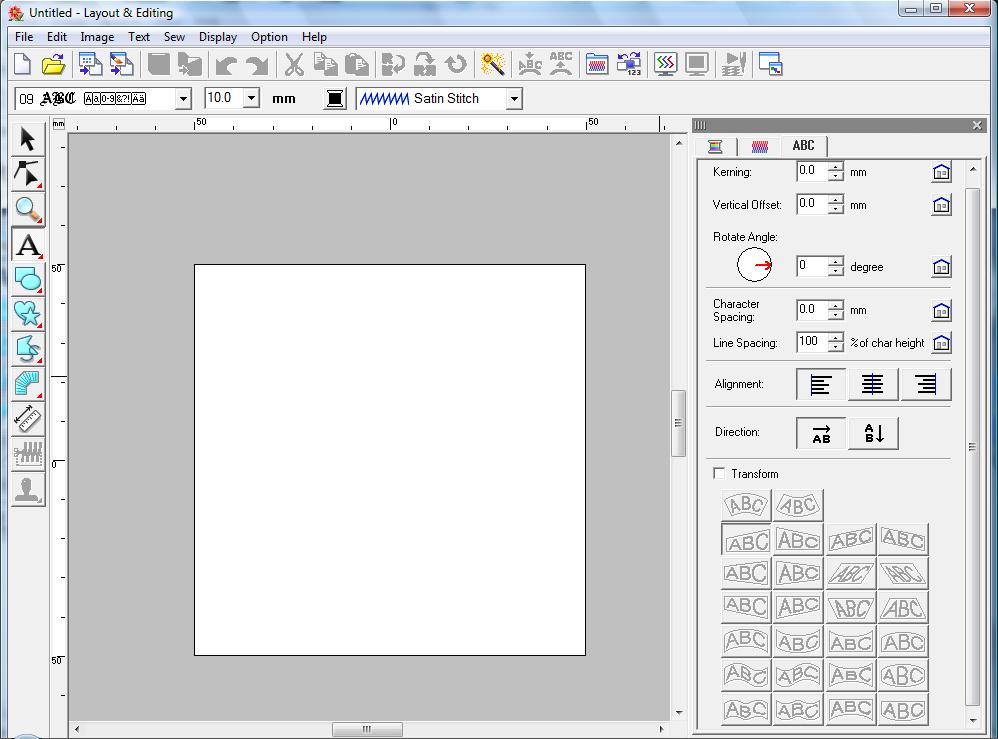Open the Edit menu
This screenshot has height=739, width=998.
[x=57, y=37]
